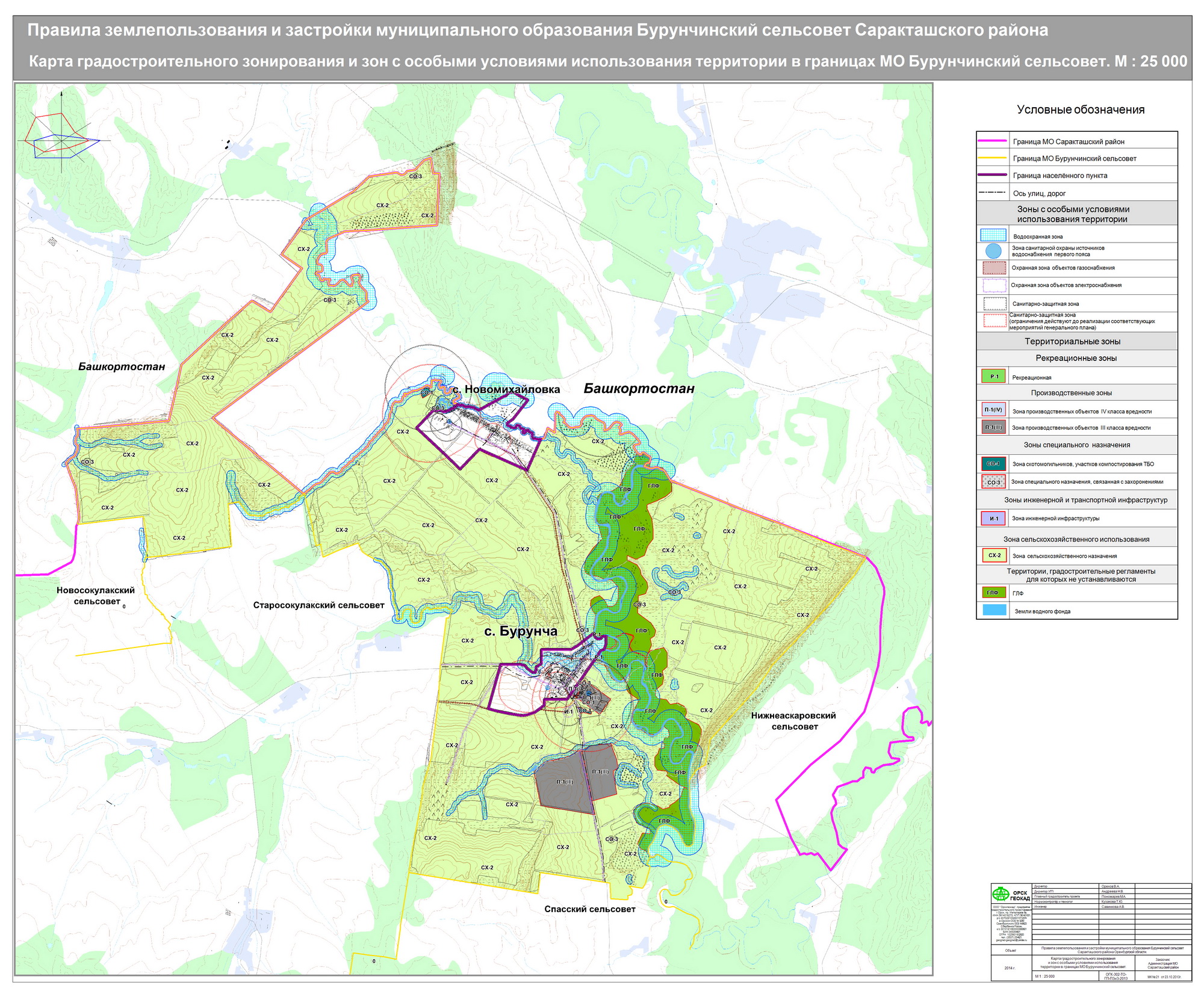Click the 'Рекреационная' legend label
Image resolution: width=1204 pixels, height=991 pixels.
point(1031,378)
